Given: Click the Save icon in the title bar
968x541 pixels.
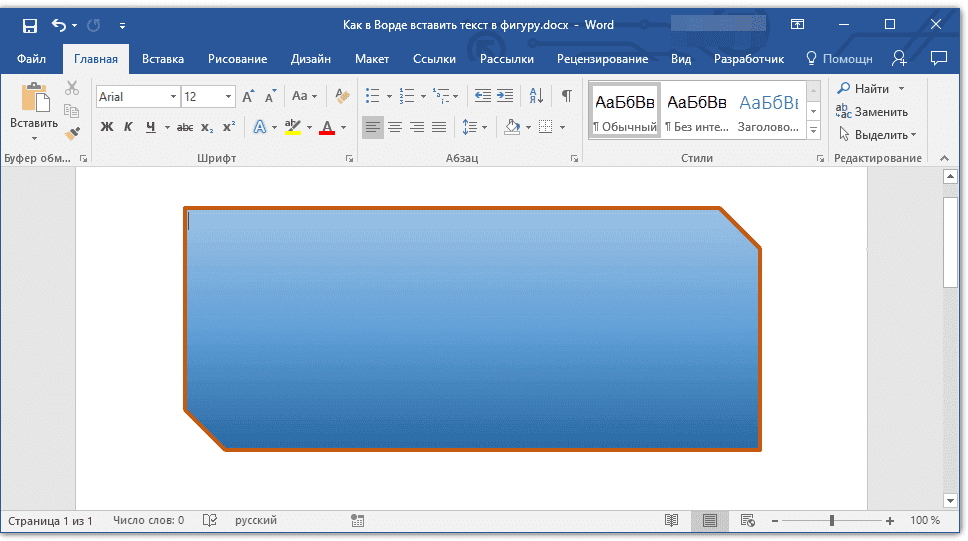Looking at the screenshot, I should (29, 25).
